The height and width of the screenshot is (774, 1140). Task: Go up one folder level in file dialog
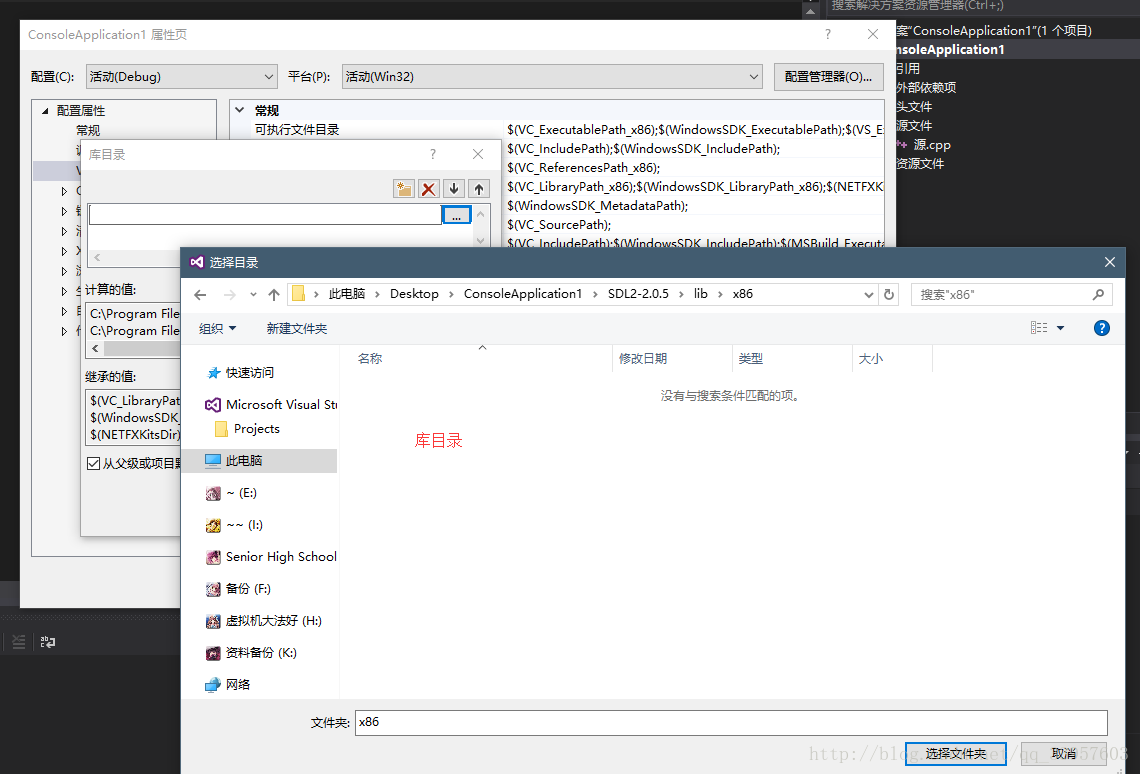click(x=273, y=294)
